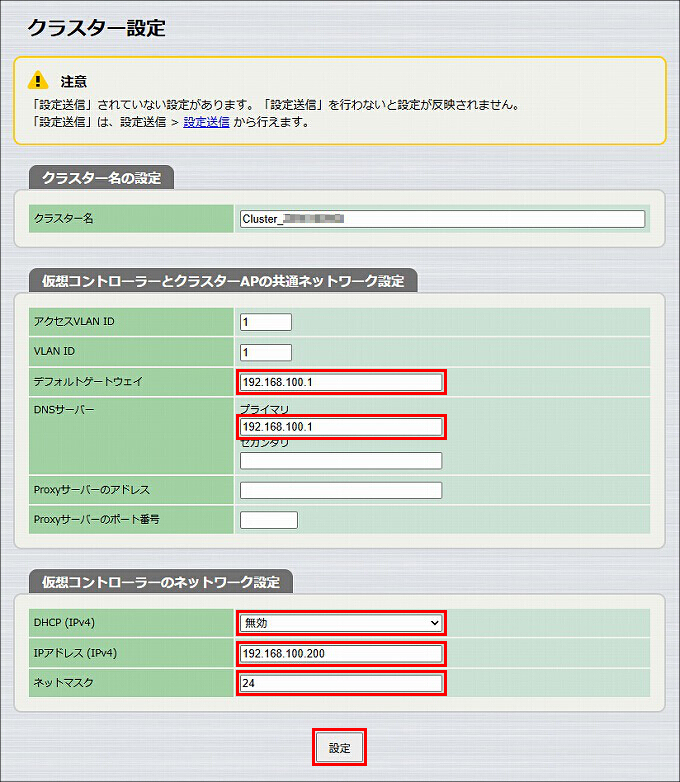
Task: Open the 設定送信 link
Action: point(207,122)
